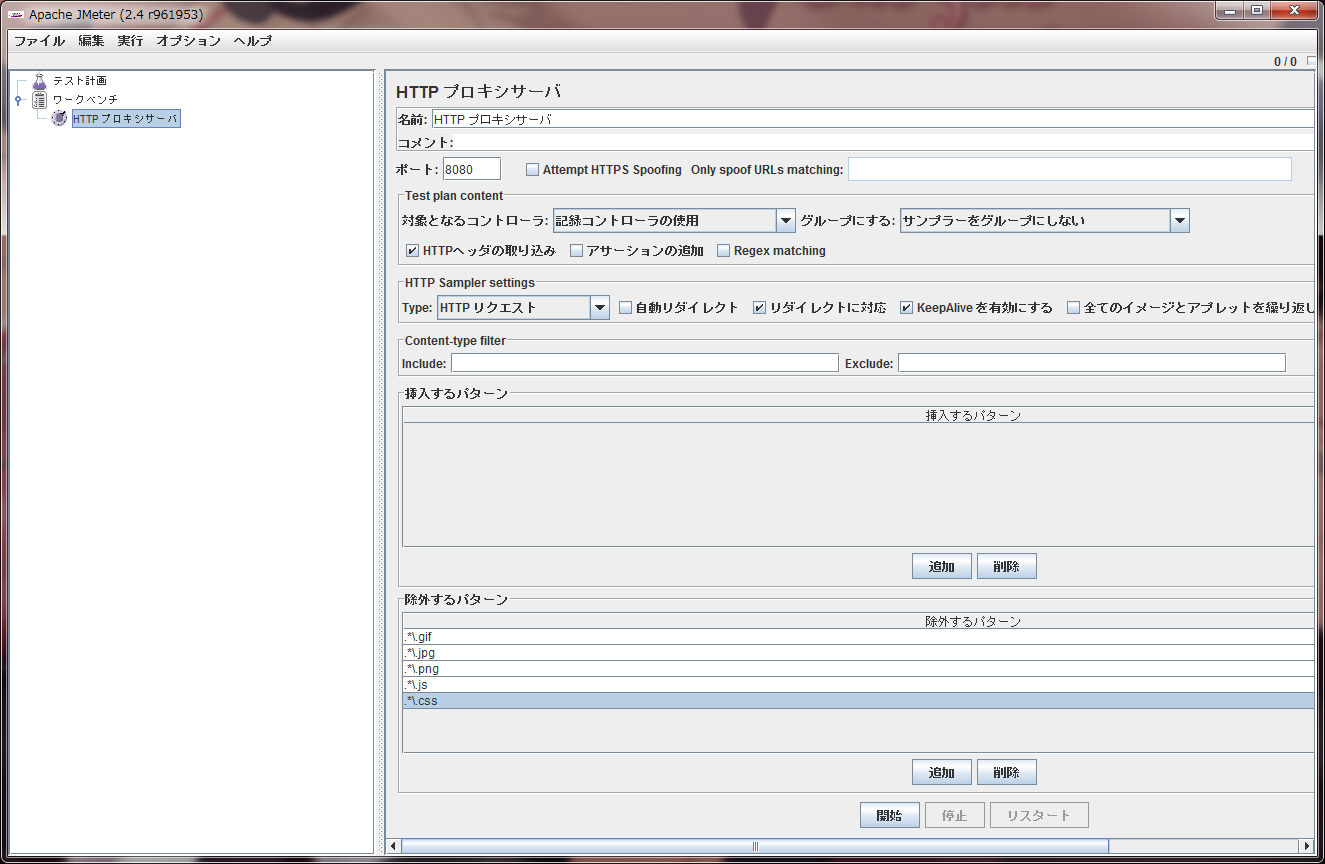Check 全てのイメージとアプレット checkbox
The height and width of the screenshot is (864, 1325).
click(x=1073, y=308)
